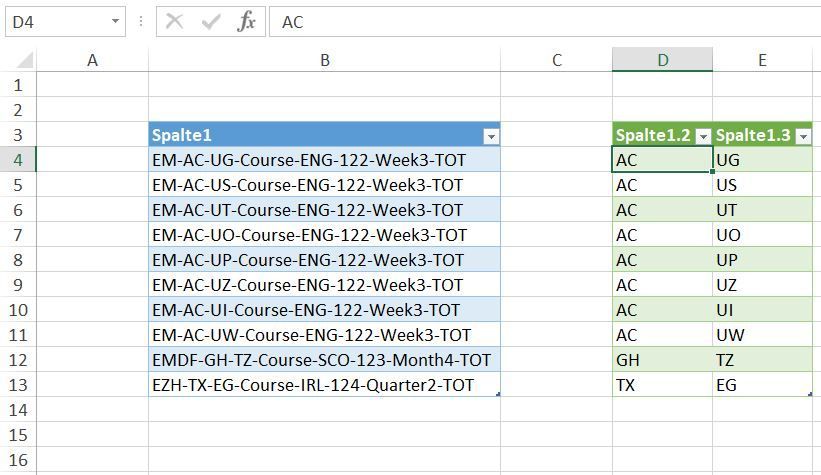Select cell with EZH-TX-EG-Course-IRL-124-Quarter2-TOT
Screen dimensions: 821x475
[325, 385]
